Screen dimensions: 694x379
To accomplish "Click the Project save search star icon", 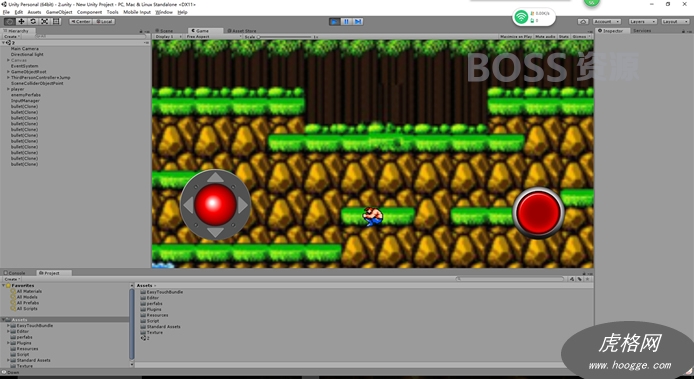I will 588,279.
